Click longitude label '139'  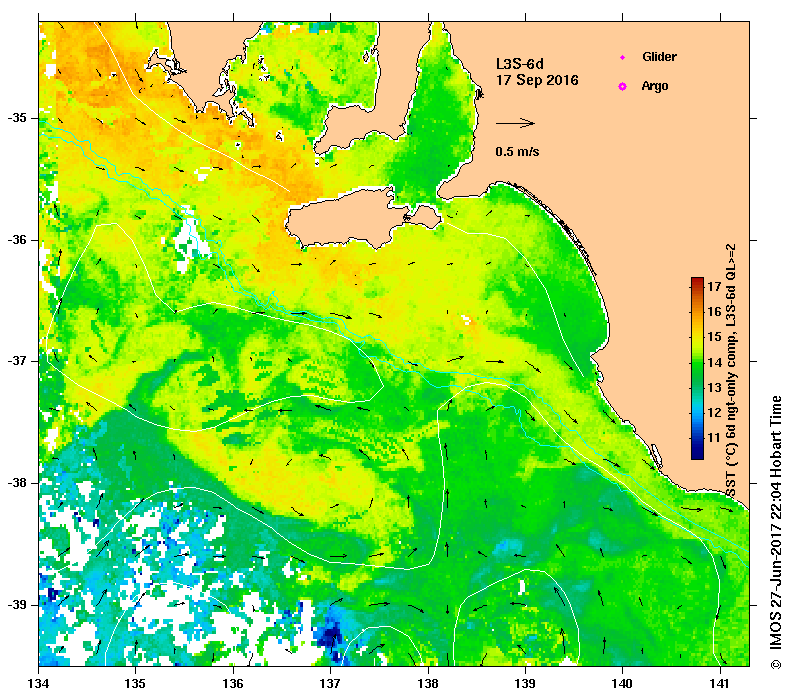(526, 684)
